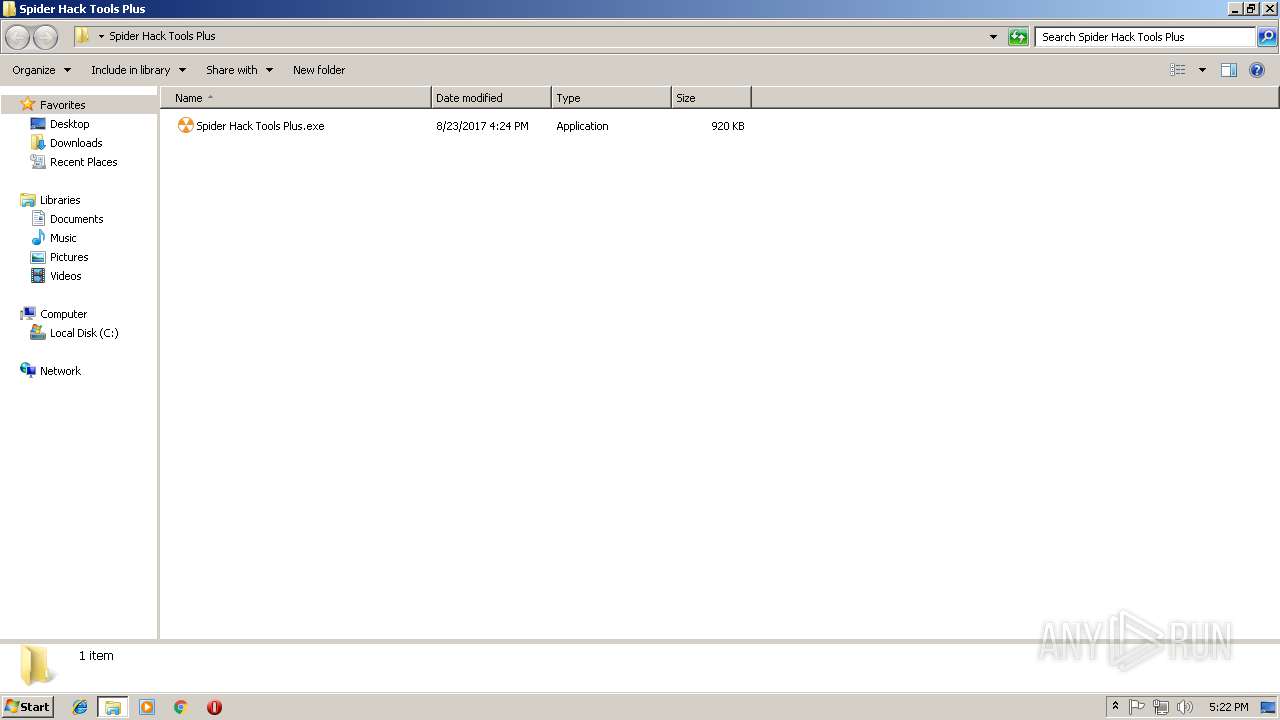
Task: Toggle the preview pane icon
Action: coord(1229,70)
